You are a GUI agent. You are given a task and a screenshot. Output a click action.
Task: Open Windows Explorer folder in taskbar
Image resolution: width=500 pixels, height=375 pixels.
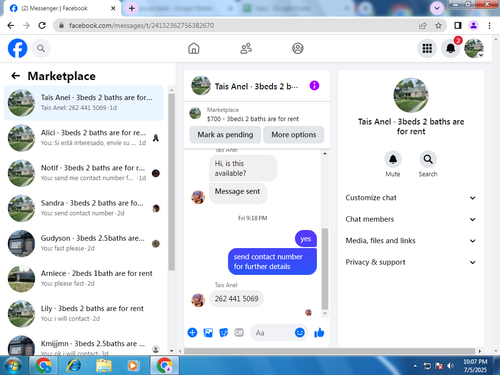[x=104, y=366]
